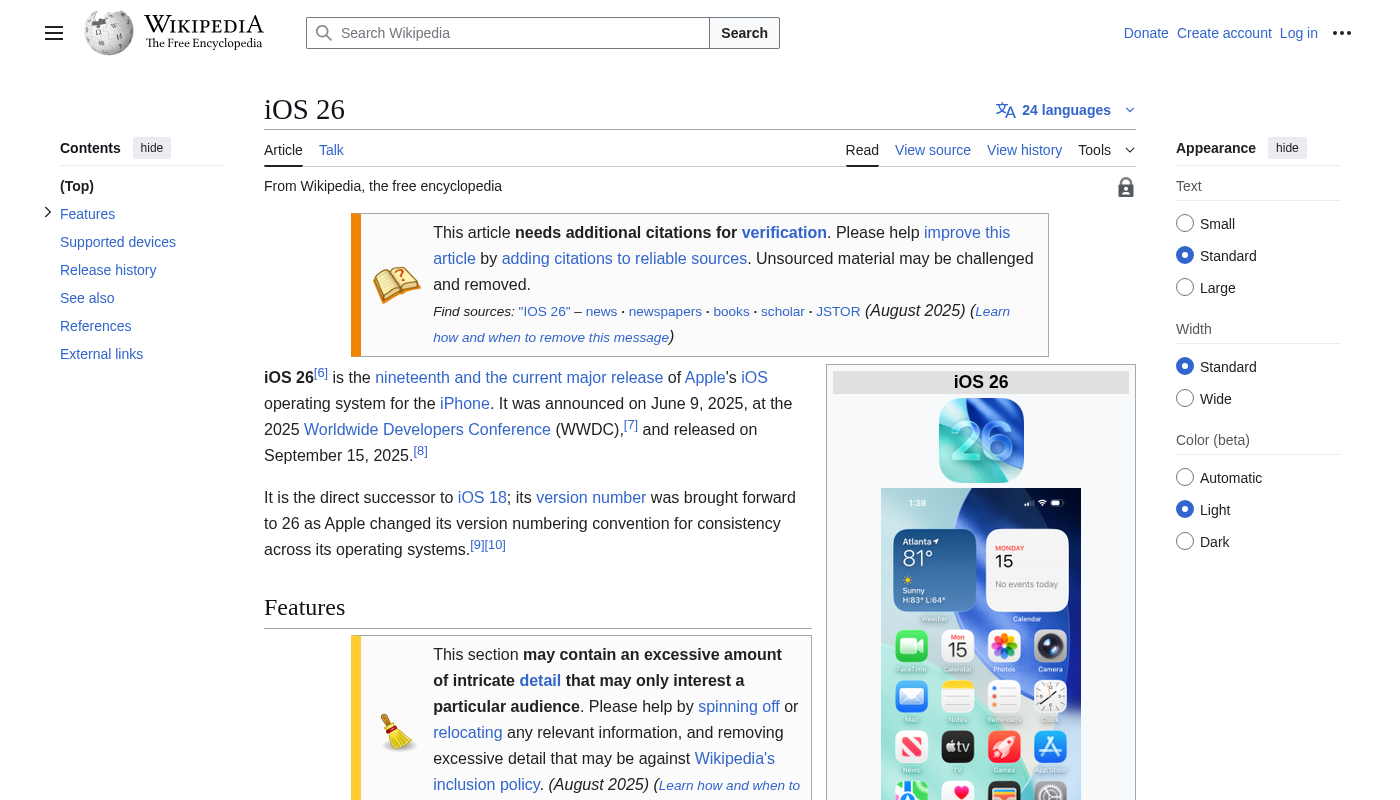Select the Wide width option
The width and height of the screenshot is (1400, 800).
click(1185, 398)
